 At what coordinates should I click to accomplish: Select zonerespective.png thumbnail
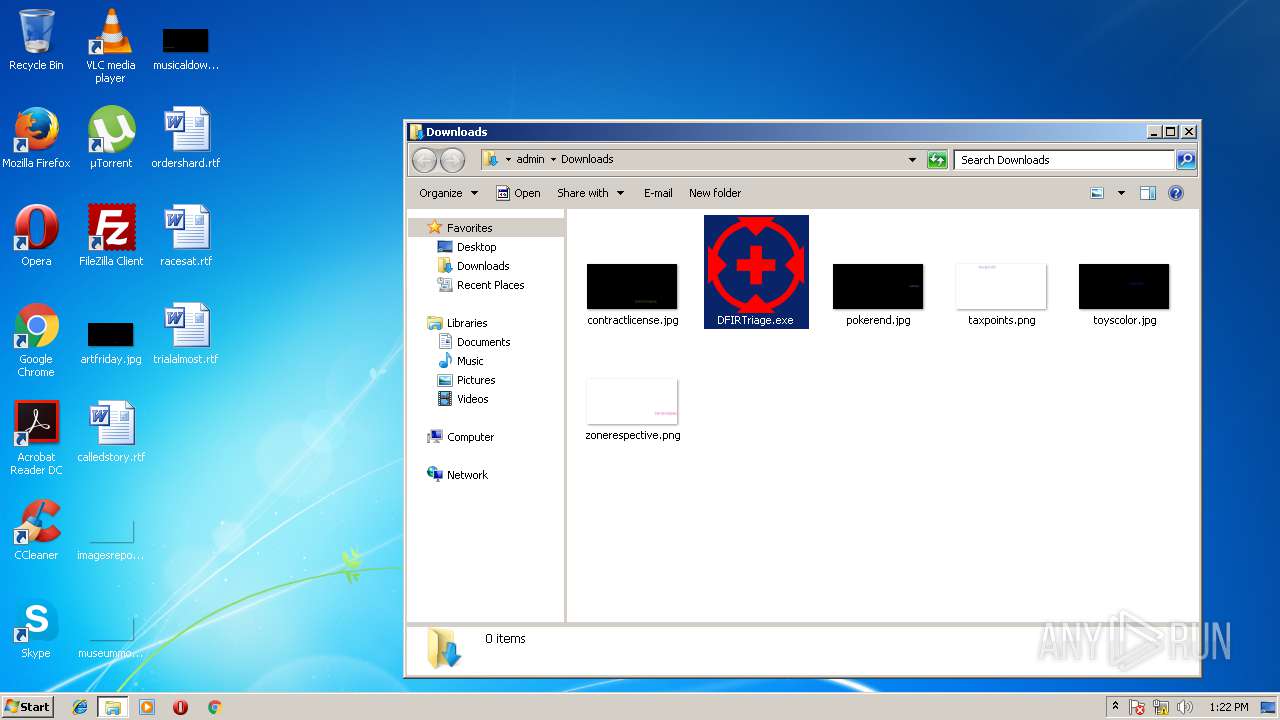(x=632, y=410)
